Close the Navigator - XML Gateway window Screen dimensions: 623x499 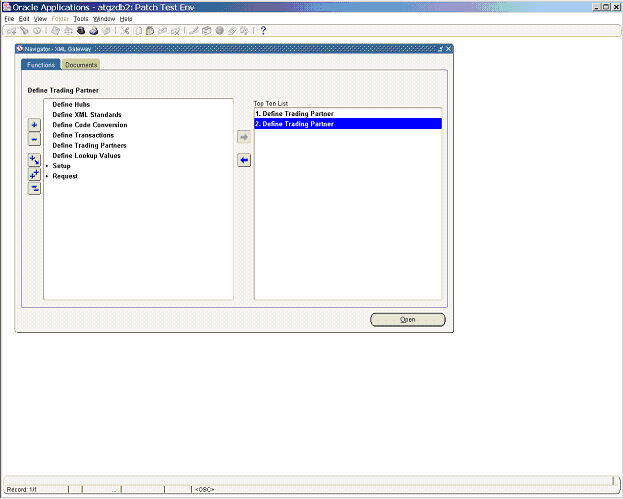pyautogui.click(x=449, y=48)
